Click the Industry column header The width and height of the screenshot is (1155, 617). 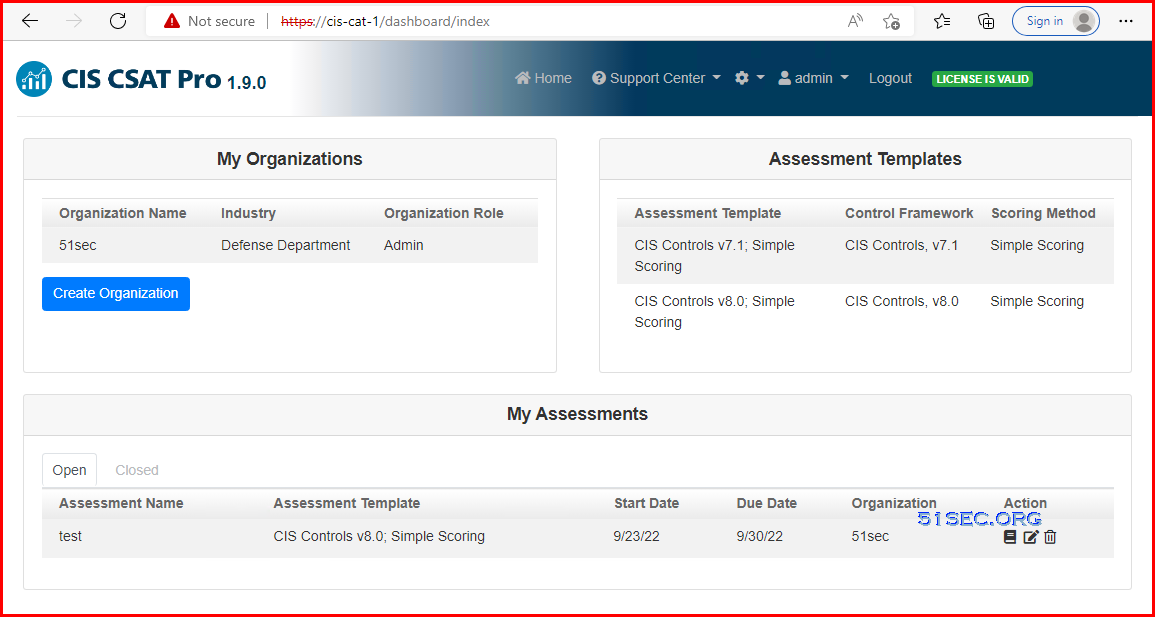tap(248, 214)
